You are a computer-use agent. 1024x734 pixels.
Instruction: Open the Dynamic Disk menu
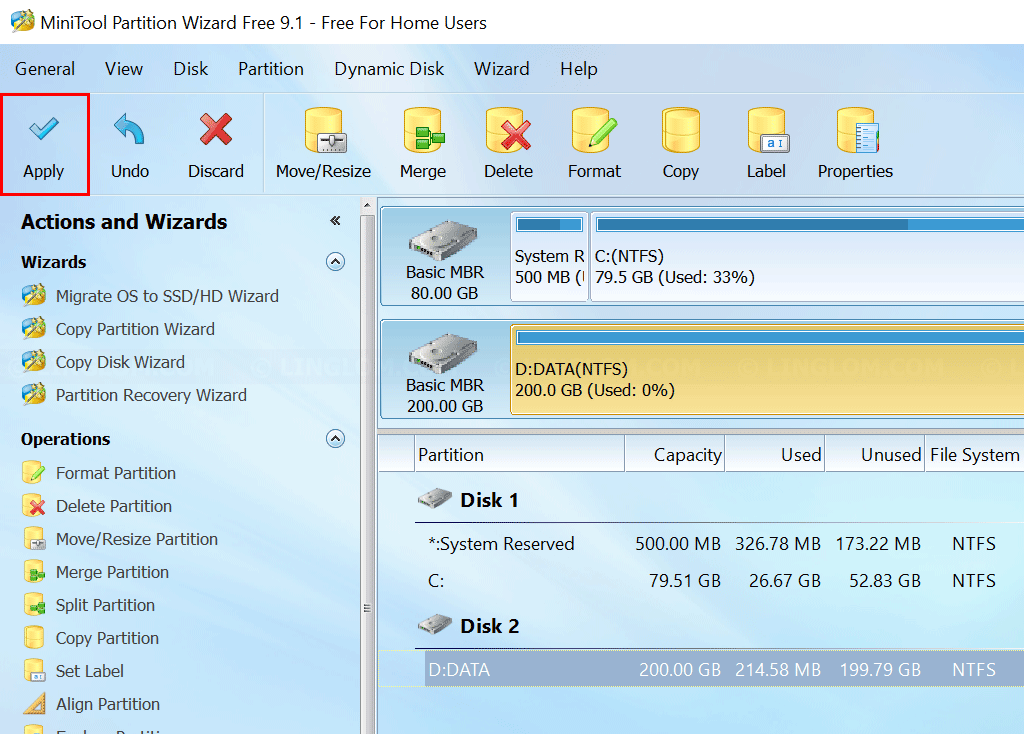coord(389,69)
